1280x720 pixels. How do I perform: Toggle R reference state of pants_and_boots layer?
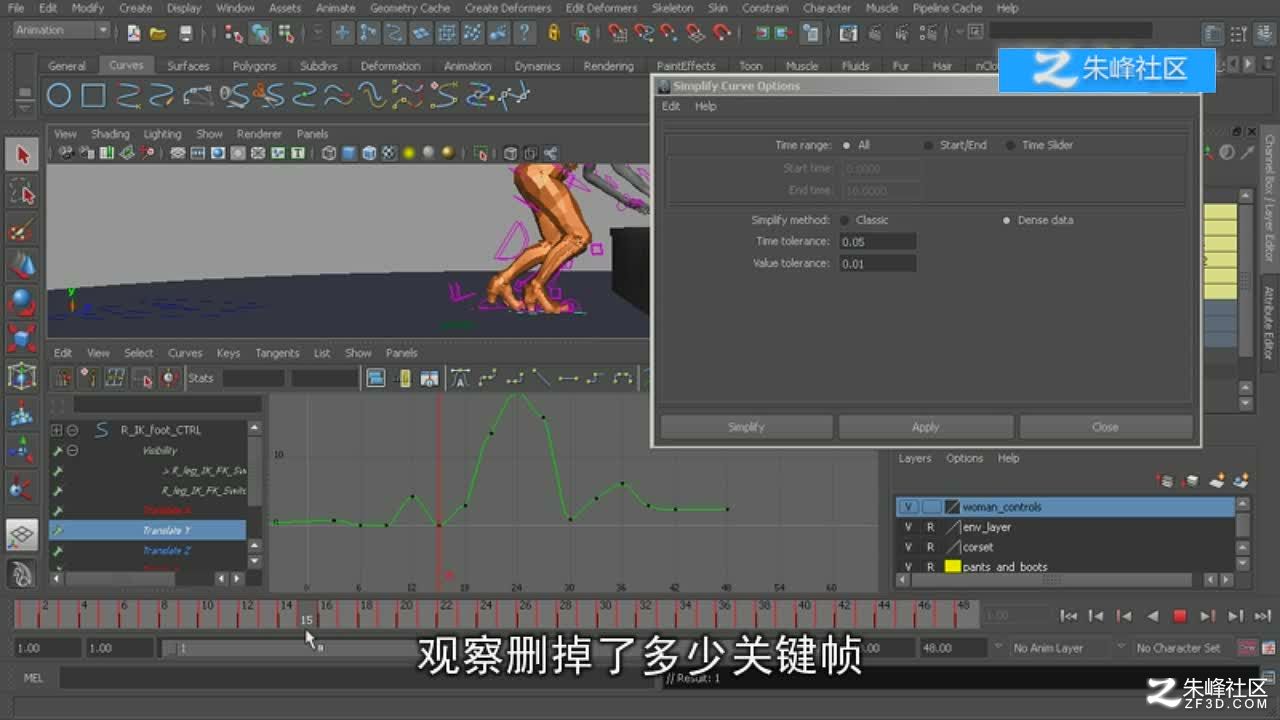(x=930, y=567)
